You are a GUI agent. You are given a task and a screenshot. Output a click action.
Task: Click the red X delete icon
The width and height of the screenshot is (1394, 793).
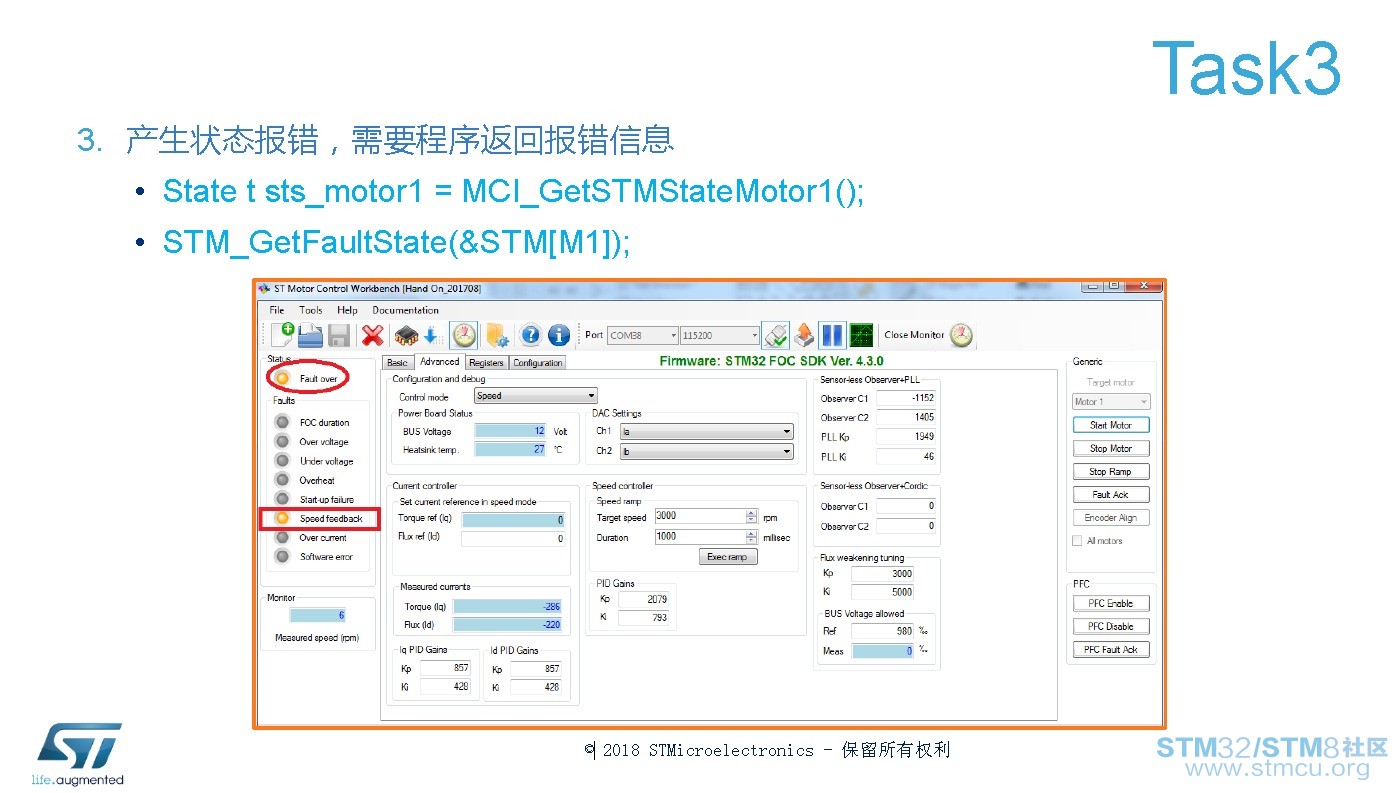372,335
